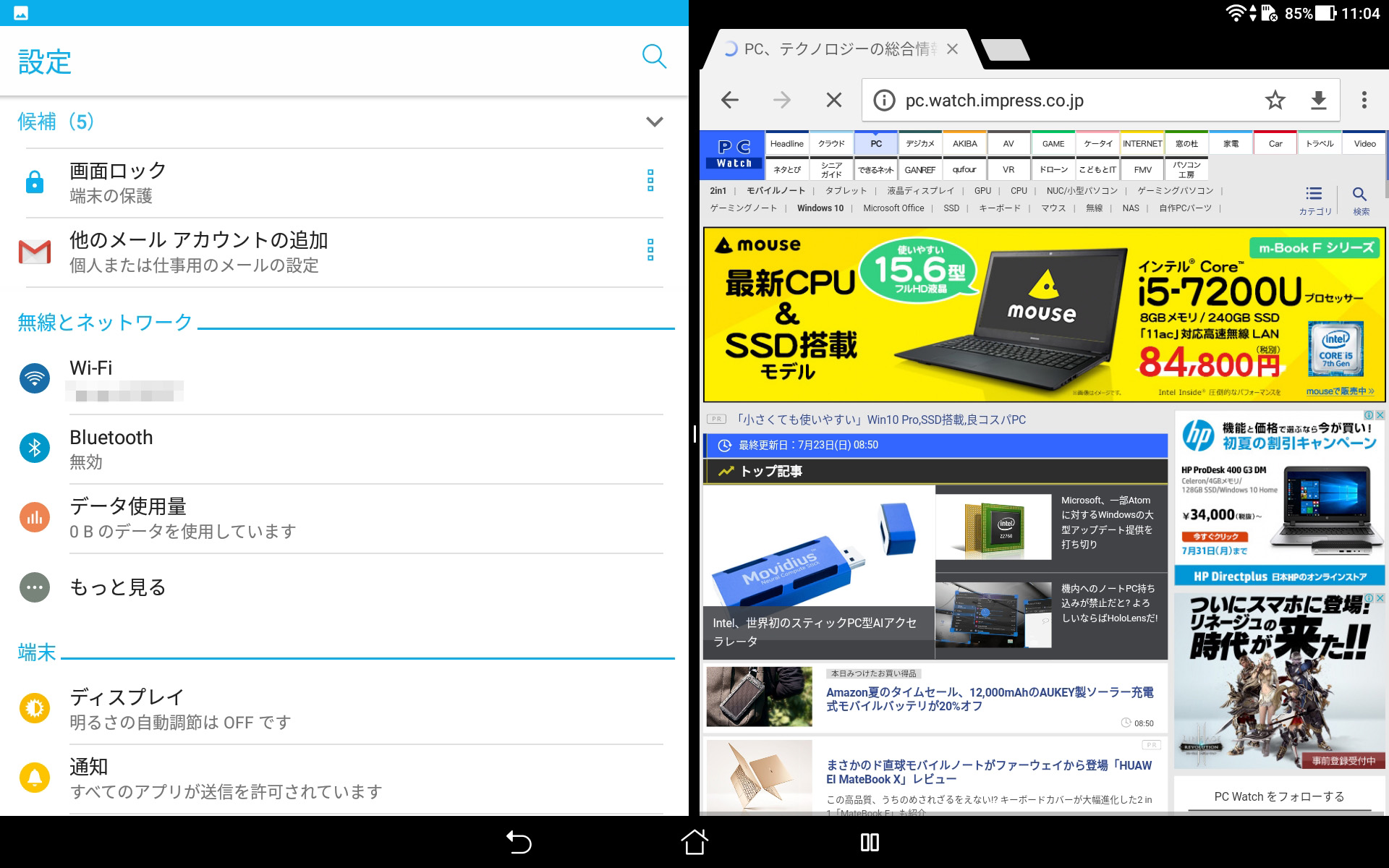Open options menu for 画面ロック suggestion

point(650,180)
